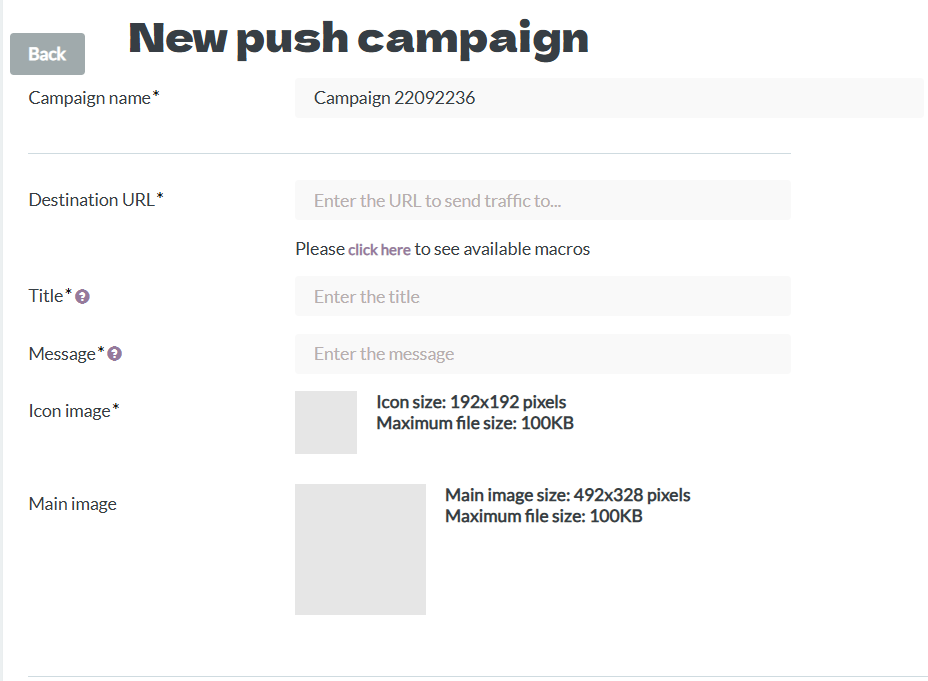Viewport: 928px width, 681px height.
Task: Focus the Campaign name input field
Action: coord(609,98)
